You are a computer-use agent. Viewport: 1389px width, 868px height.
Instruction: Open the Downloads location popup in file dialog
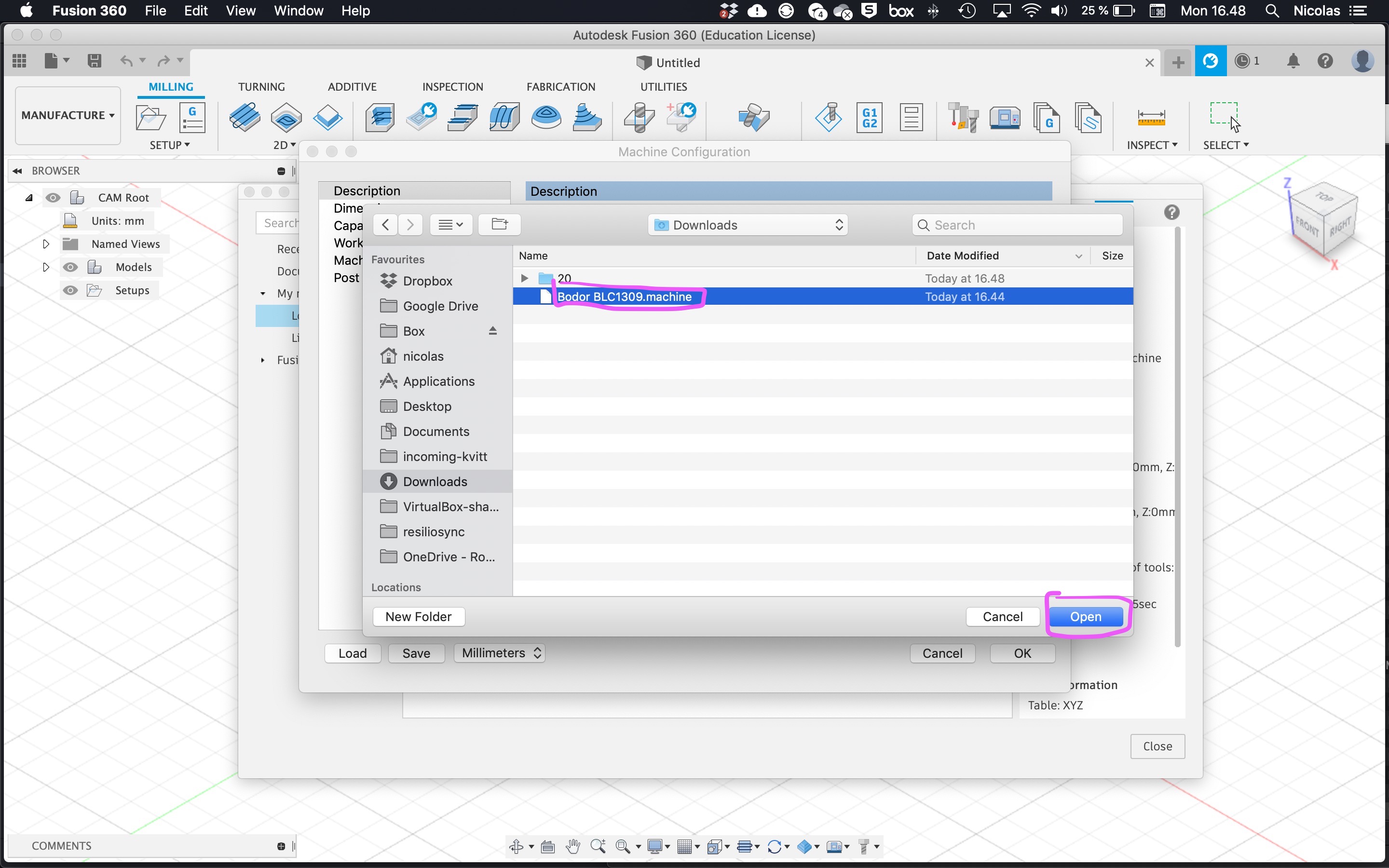point(748,224)
